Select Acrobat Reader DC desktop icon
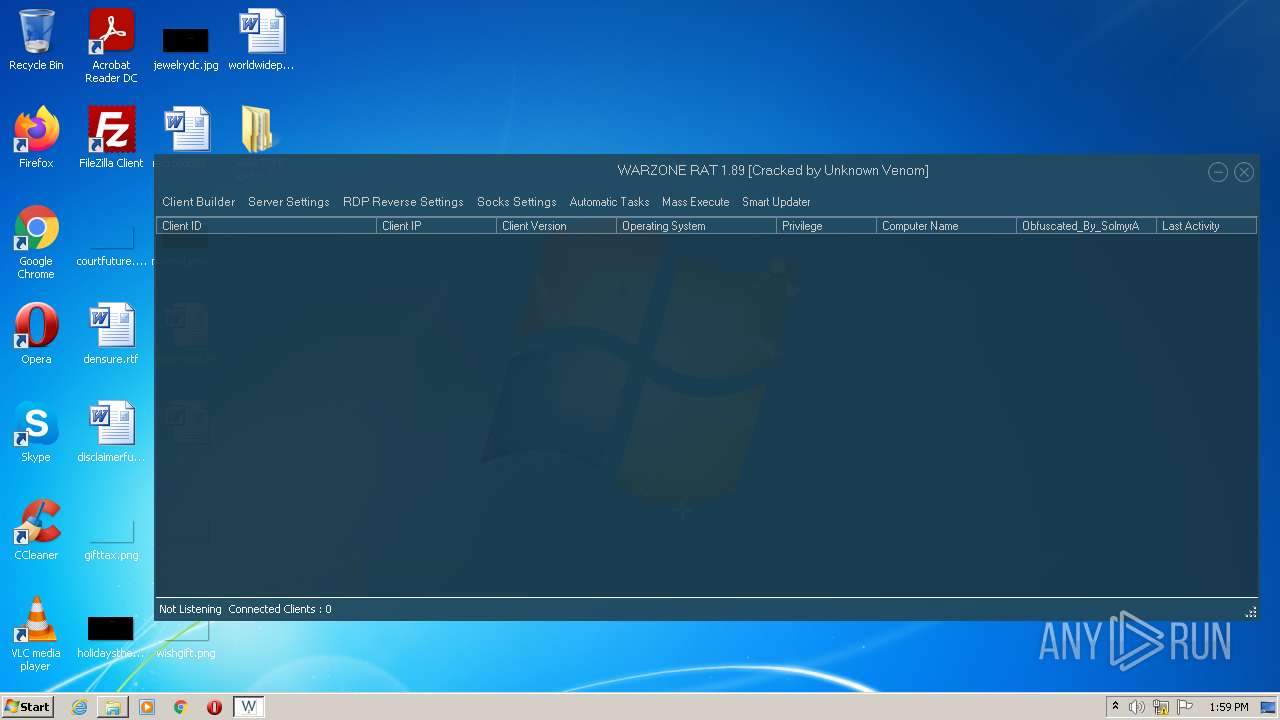The image size is (1280, 720). click(111, 46)
